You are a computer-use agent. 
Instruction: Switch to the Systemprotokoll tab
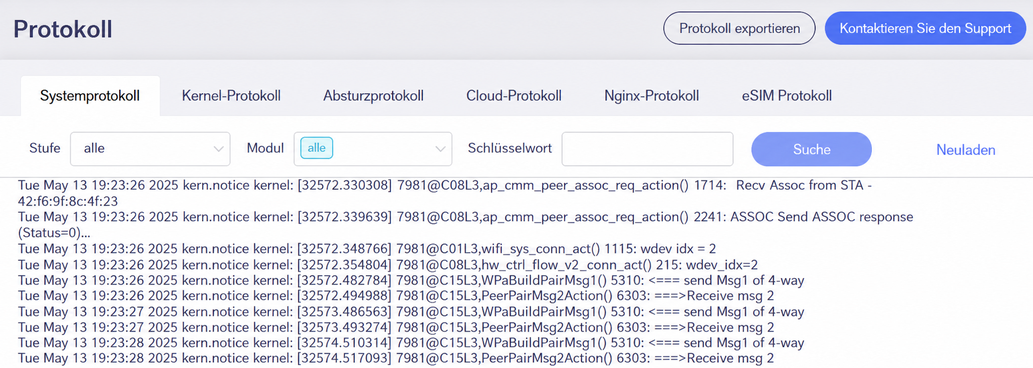tap(90, 96)
